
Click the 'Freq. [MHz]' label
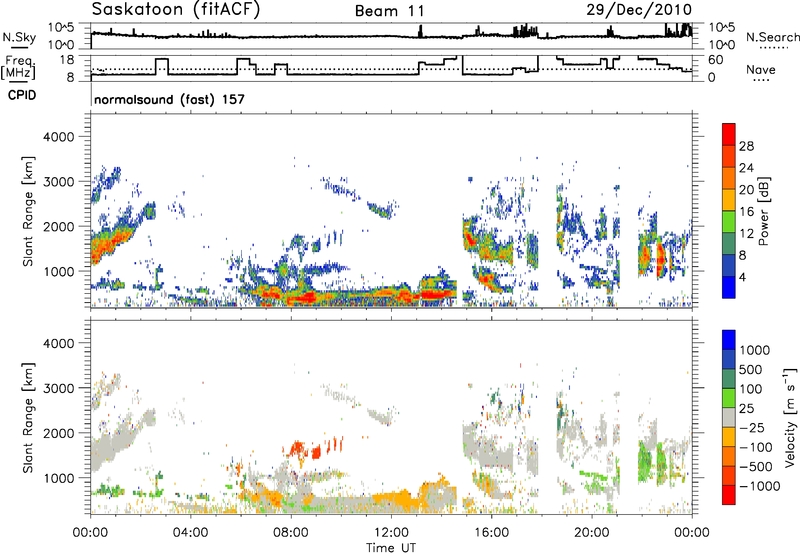click(x=18, y=67)
